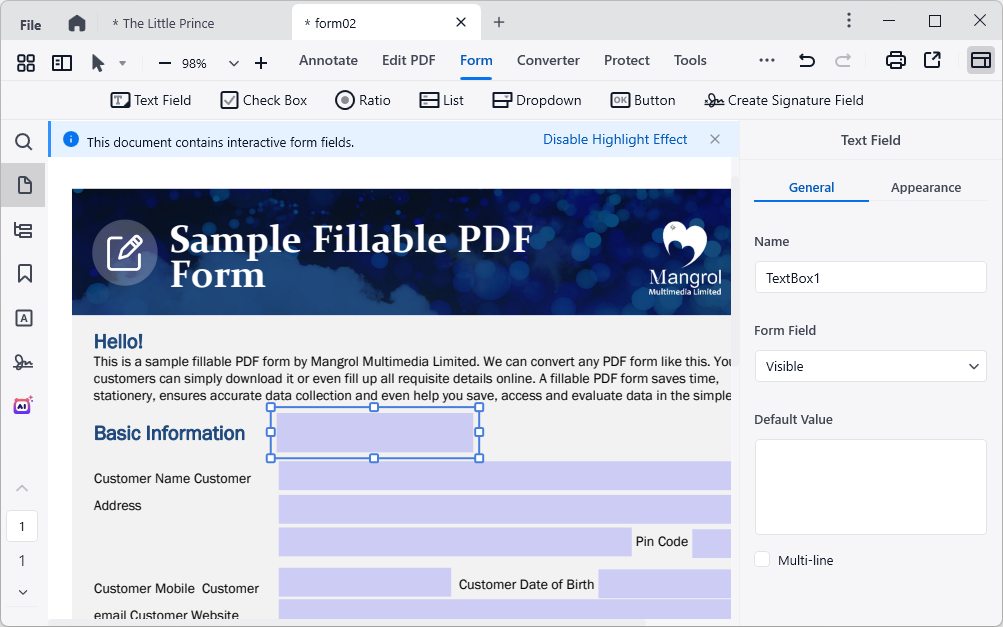Expand the cursor tool dropdown arrow
This screenshot has width=1003, height=627.
coord(122,63)
